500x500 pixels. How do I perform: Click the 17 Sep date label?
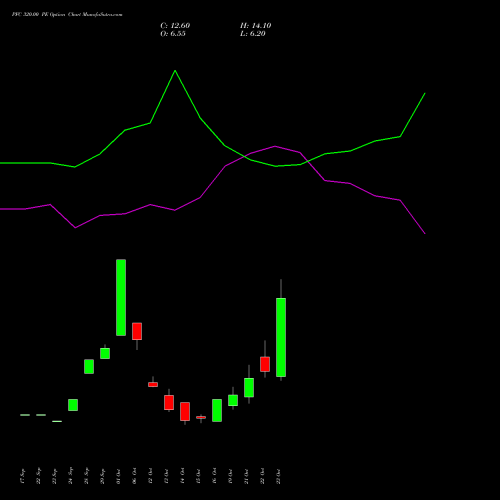(22, 476)
